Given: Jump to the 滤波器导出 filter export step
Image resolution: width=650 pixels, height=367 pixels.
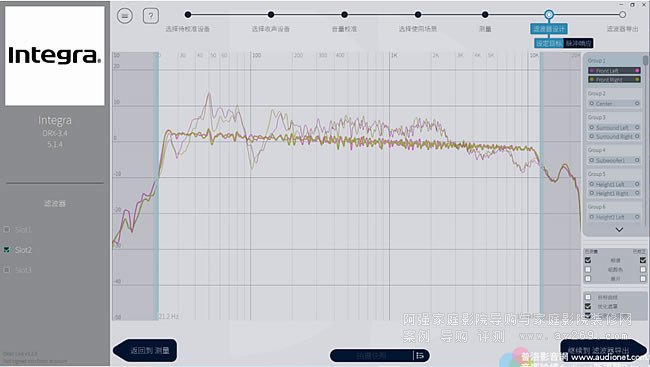Looking at the screenshot, I should coord(622,15).
